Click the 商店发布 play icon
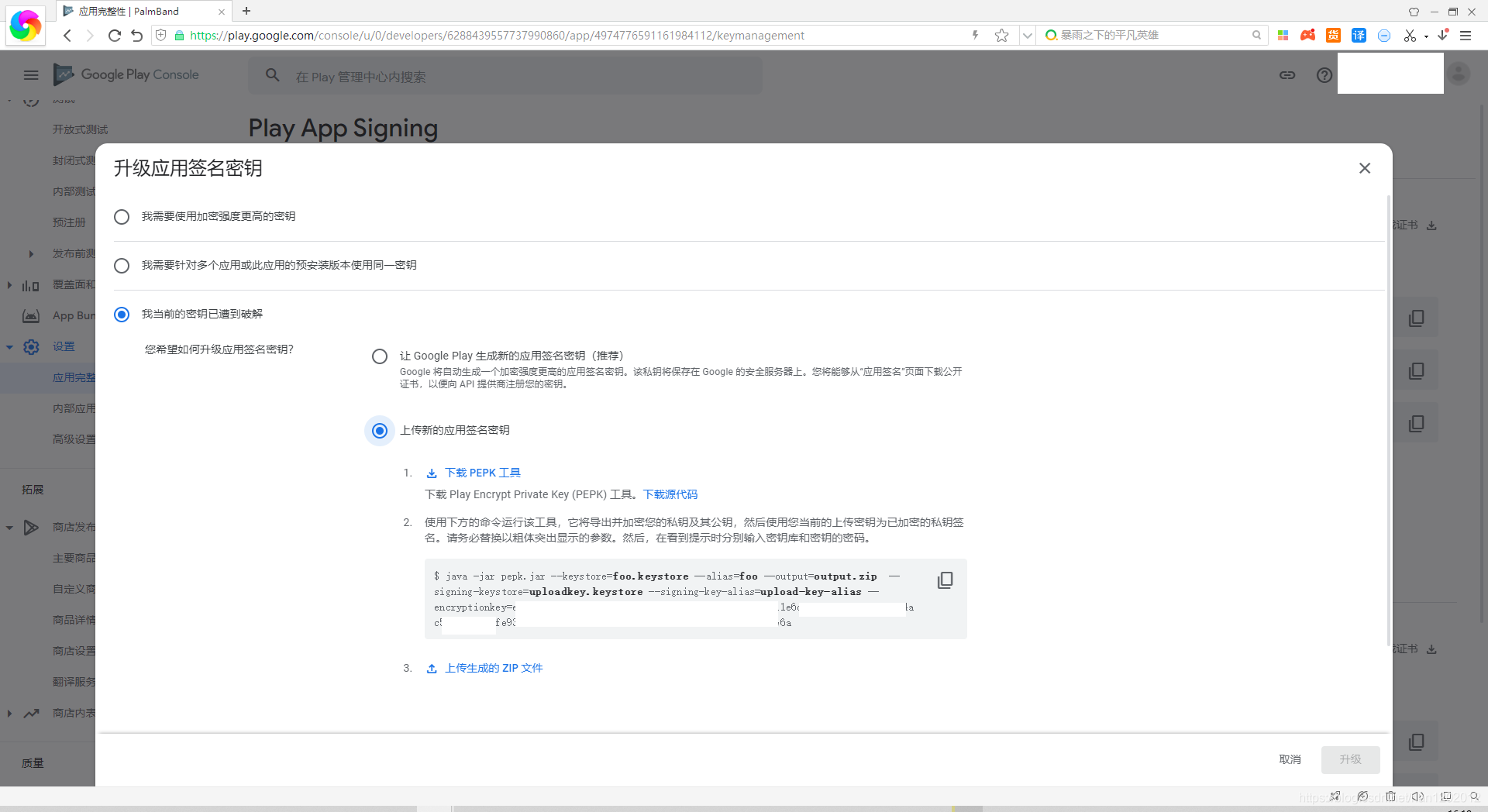Viewport: 1488px width, 812px height. (x=31, y=528)
